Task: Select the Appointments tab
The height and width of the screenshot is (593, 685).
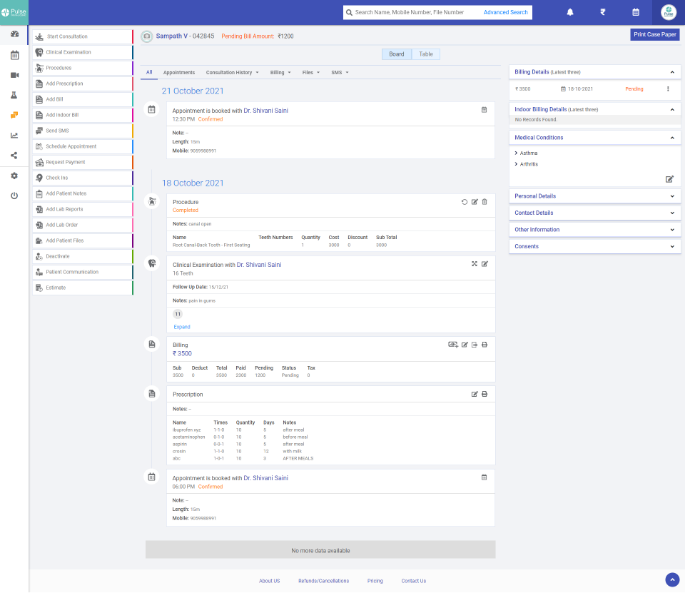Action: tap(179, 73)
